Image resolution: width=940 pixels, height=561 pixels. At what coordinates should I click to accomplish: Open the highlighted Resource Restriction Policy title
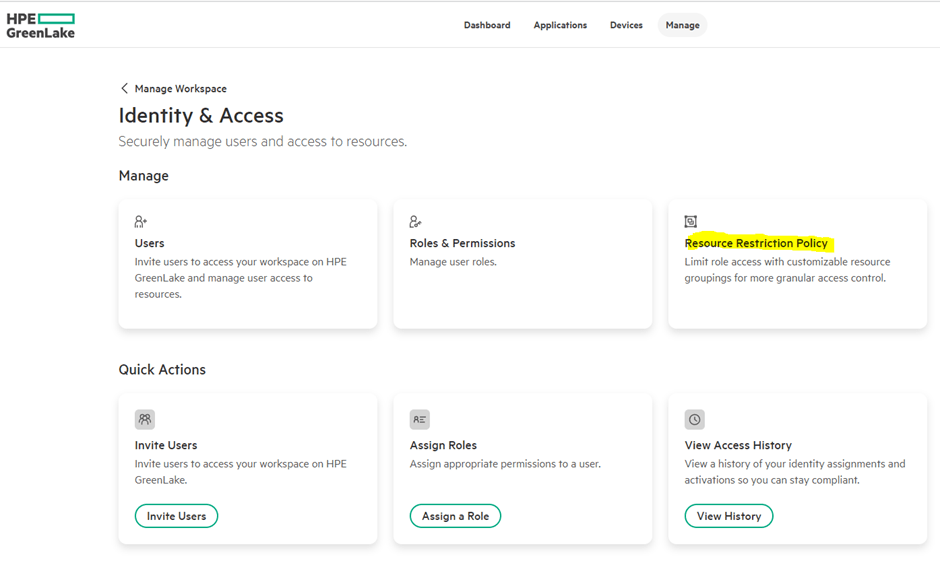[756, 243]
